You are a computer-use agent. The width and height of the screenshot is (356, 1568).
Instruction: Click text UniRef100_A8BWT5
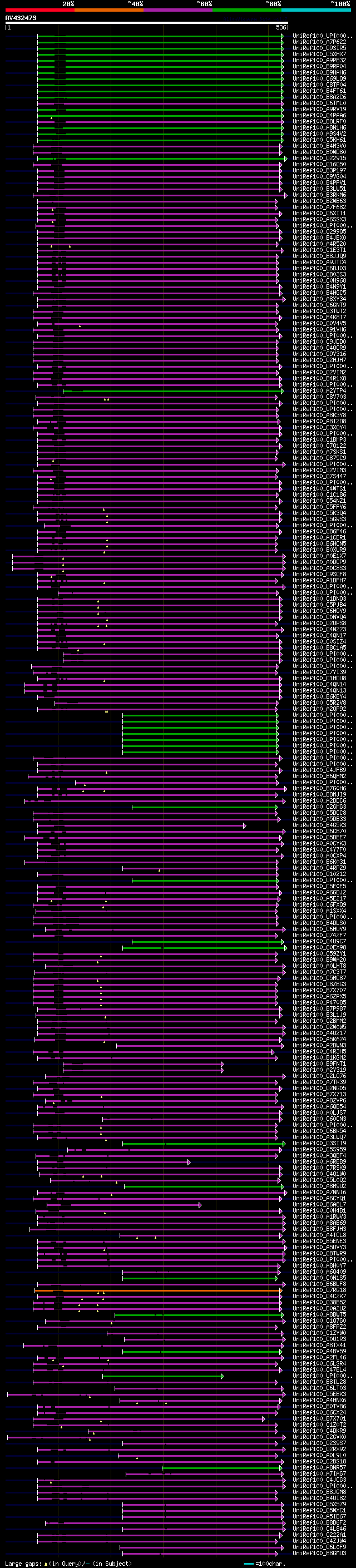(319, 1314)
